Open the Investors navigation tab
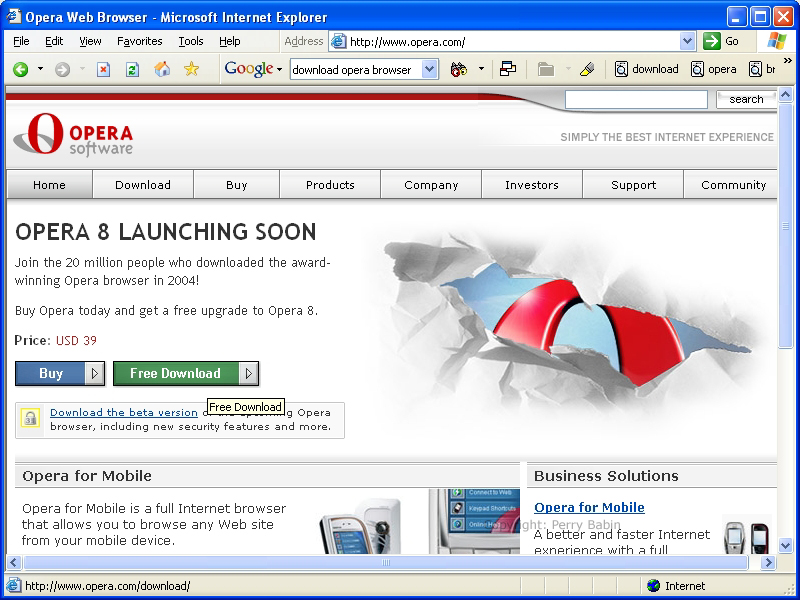The width and height of the screenshot is (800, 600). click(532, 185)
